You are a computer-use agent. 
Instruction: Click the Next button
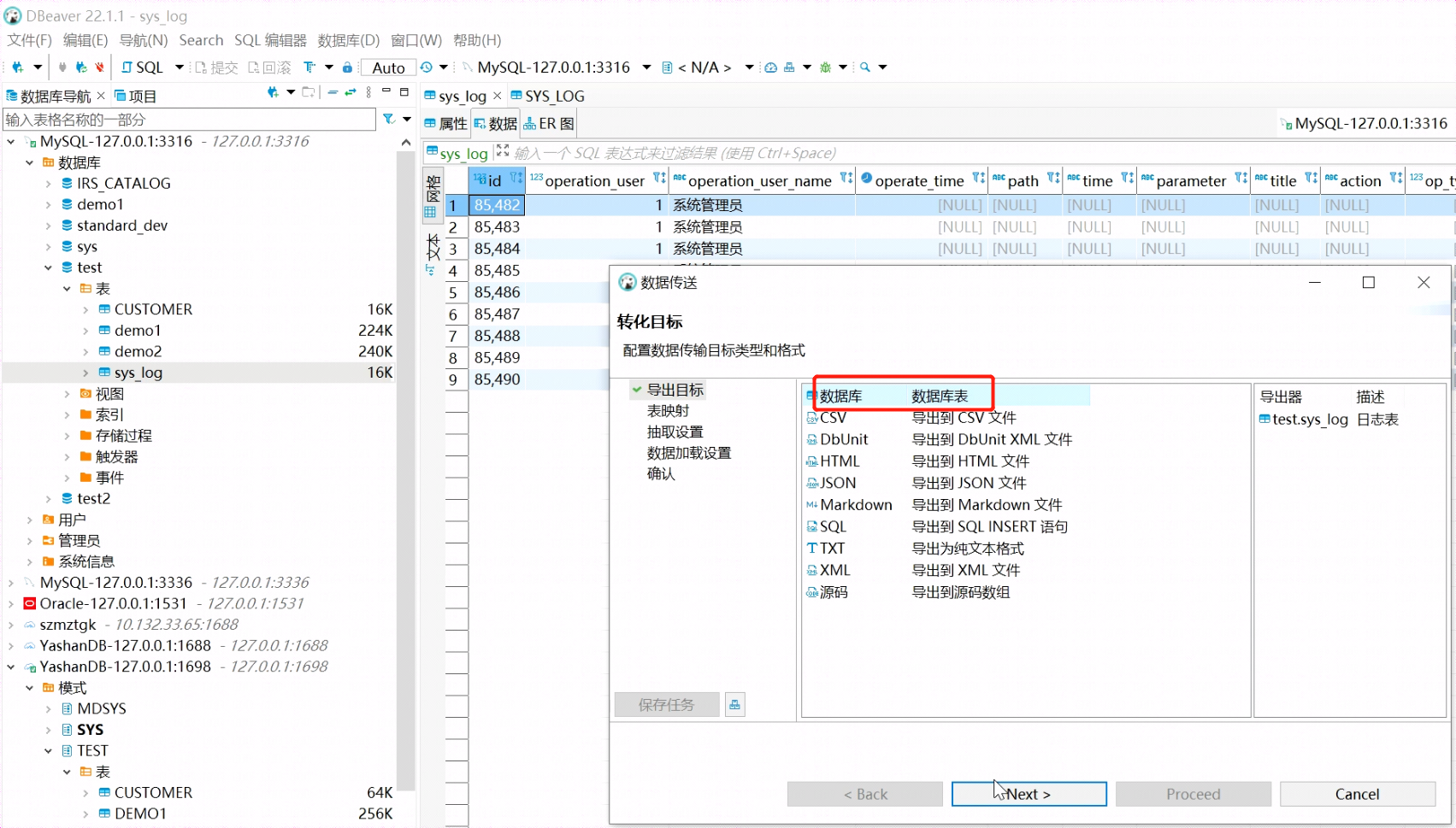[x=1029, y=794]
